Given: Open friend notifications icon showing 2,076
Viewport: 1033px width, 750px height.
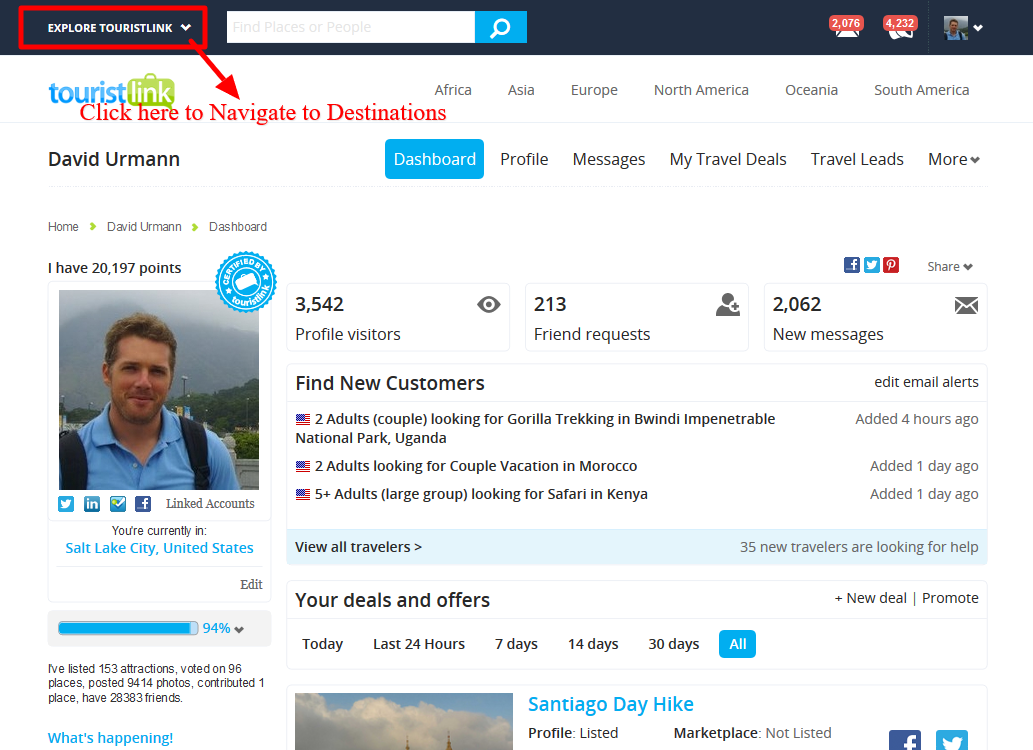Looking at the screenshot, I should [846, 27].
